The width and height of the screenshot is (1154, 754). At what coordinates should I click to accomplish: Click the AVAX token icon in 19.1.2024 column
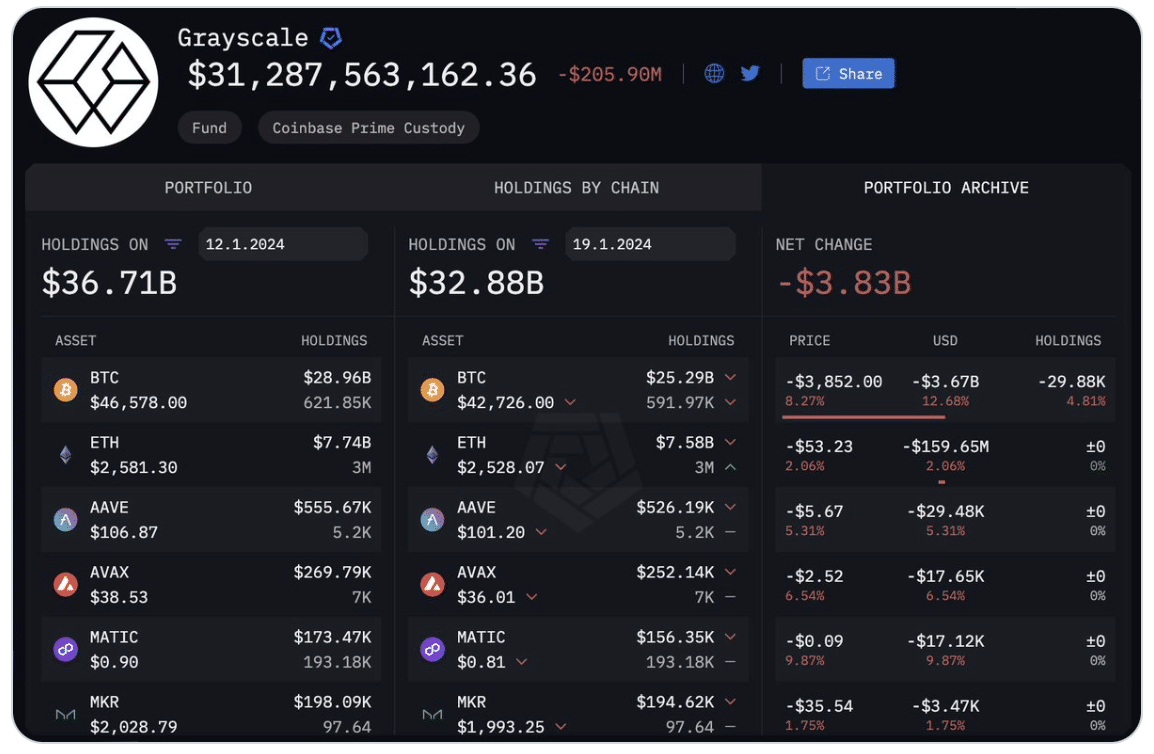tap(432, 585)
